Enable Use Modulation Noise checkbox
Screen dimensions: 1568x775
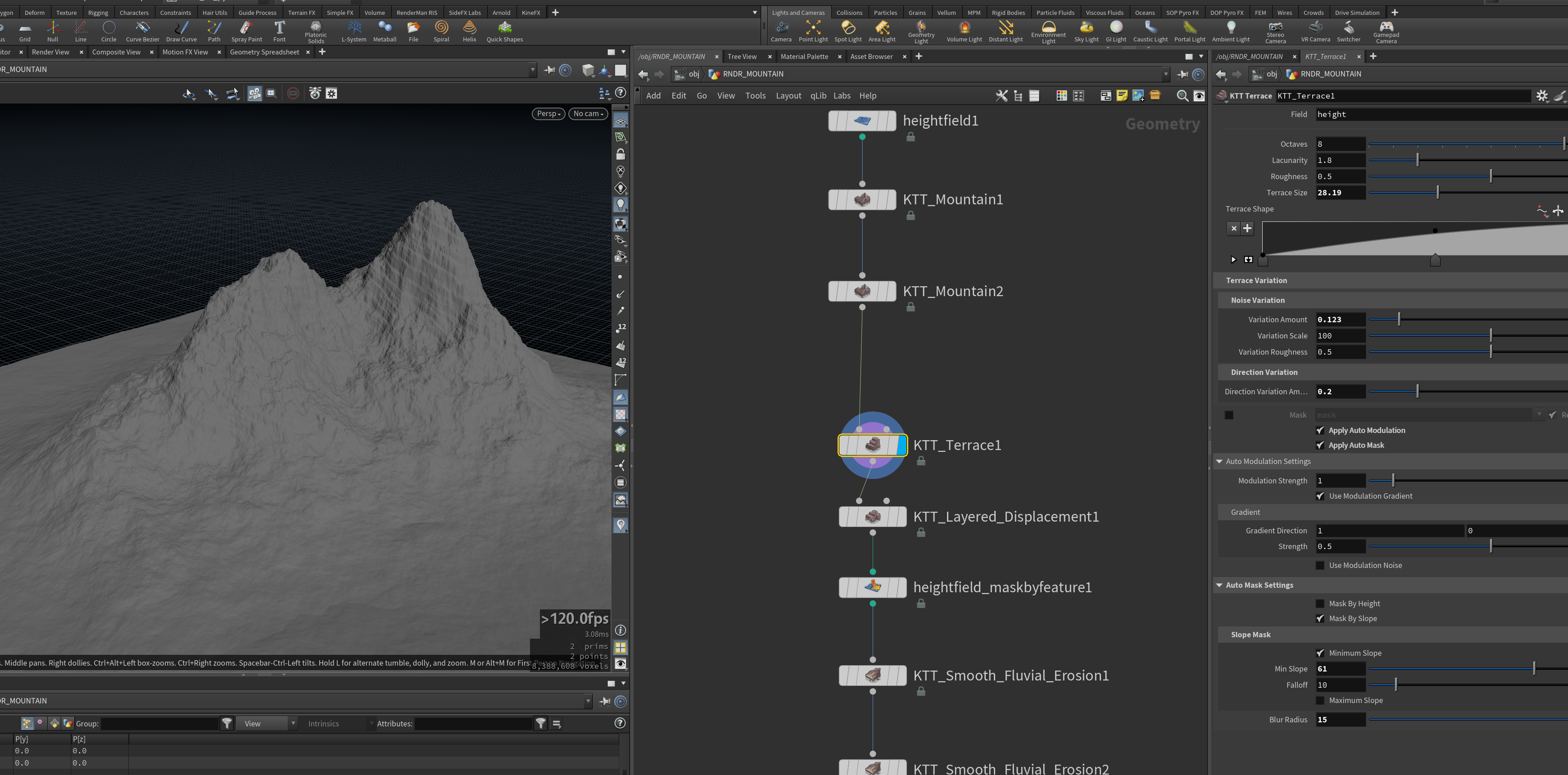pos(1320,565)
